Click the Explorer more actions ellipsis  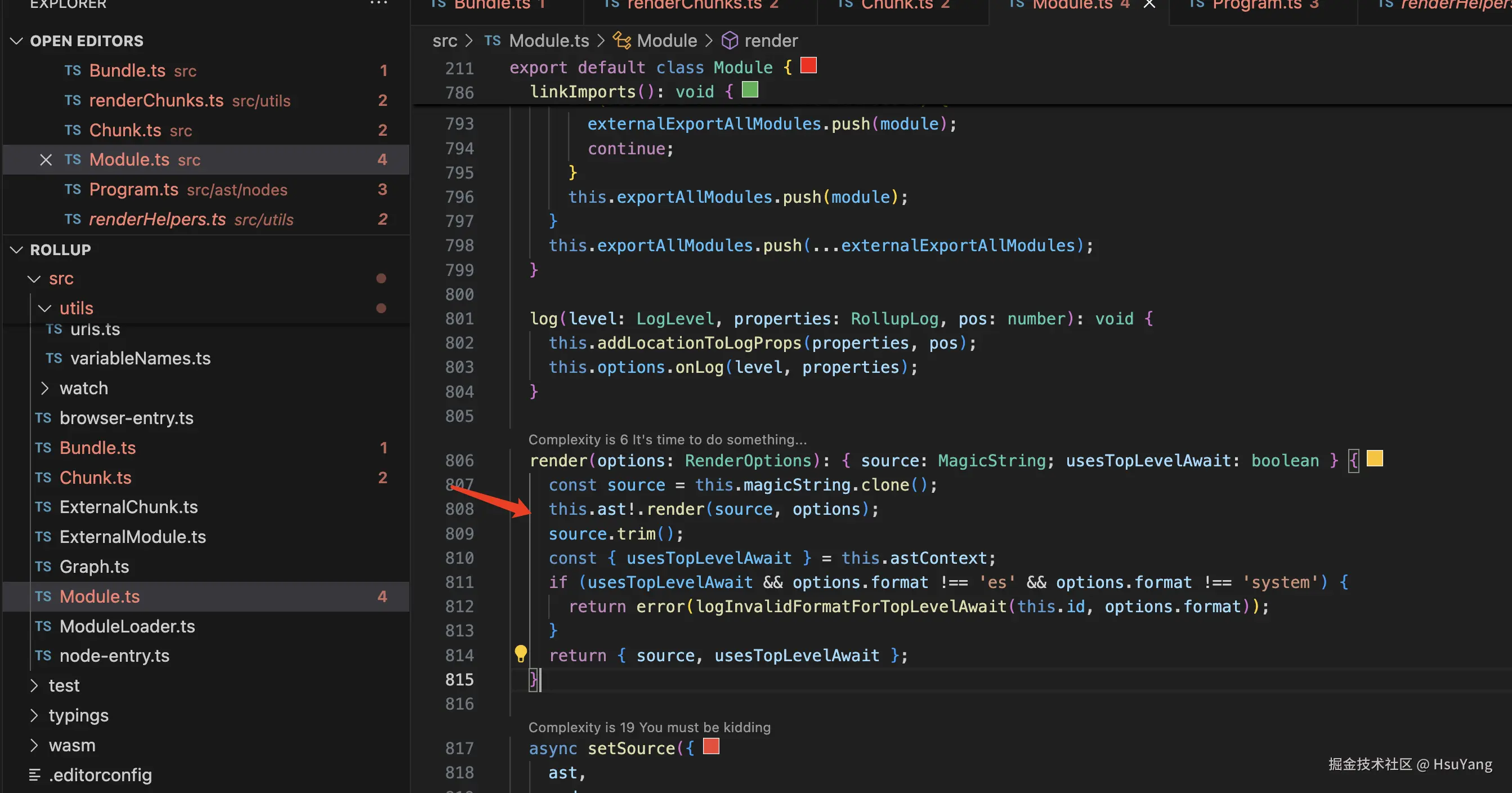(379, 3)
